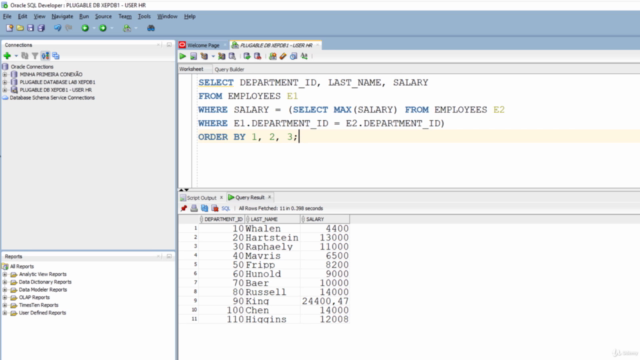Viewport: 640px width, 360px height.
Task: Open the File menu
Action: (x=7, y=16)
